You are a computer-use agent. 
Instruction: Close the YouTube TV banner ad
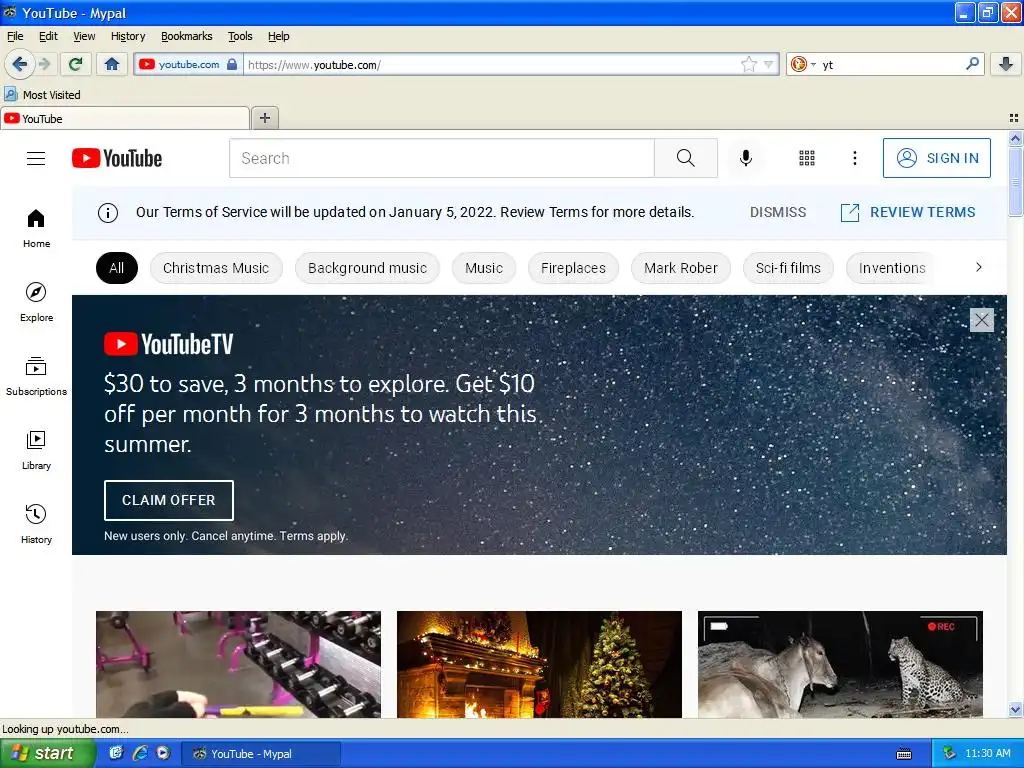(x=982, y=320)
